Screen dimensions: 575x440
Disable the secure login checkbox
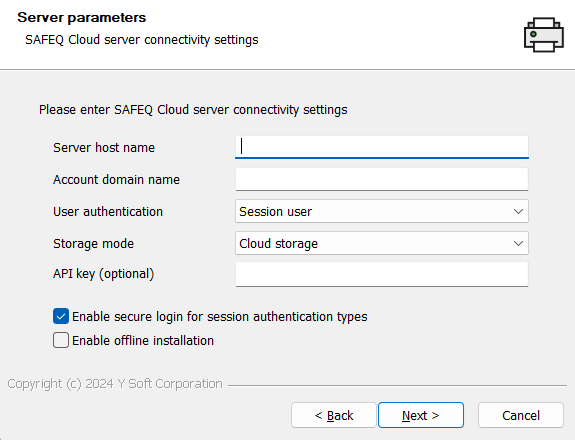tap(61, 316)
